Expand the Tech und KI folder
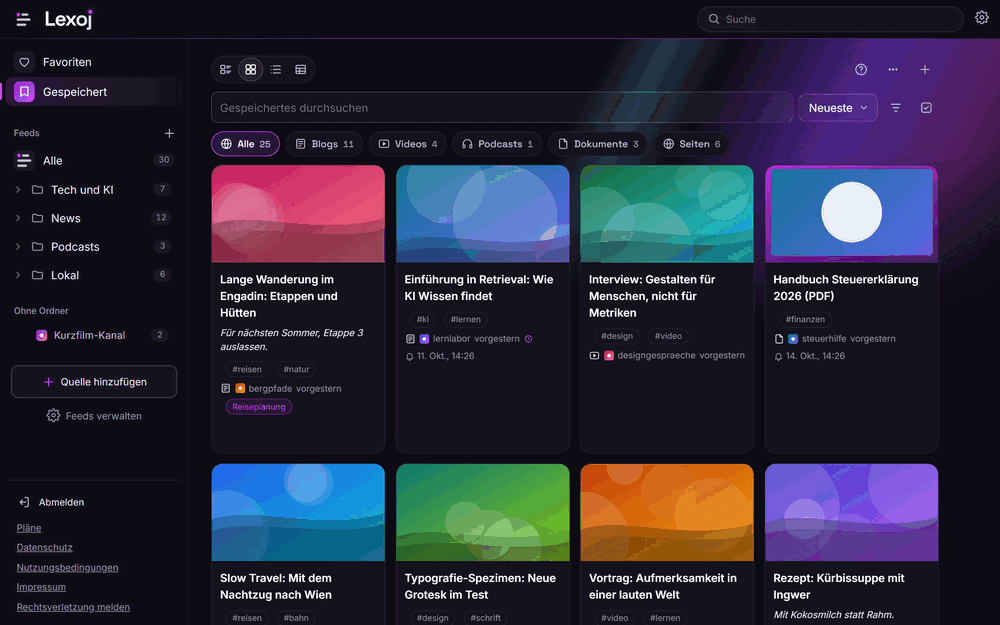The width and height of the screenshot is (1000, 625). pos(18,189)
